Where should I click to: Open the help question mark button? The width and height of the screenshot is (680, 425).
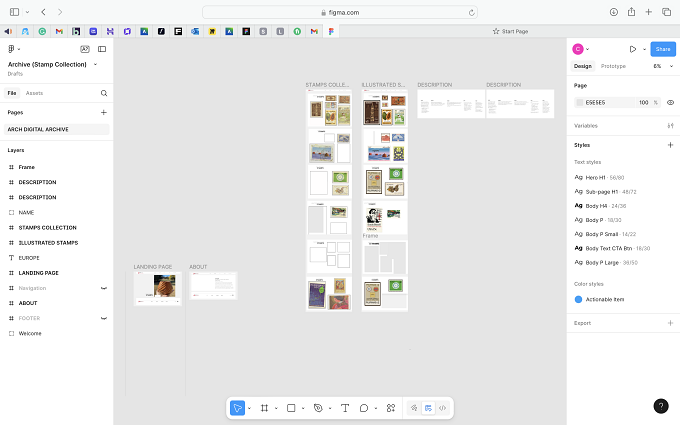[661, 406]
